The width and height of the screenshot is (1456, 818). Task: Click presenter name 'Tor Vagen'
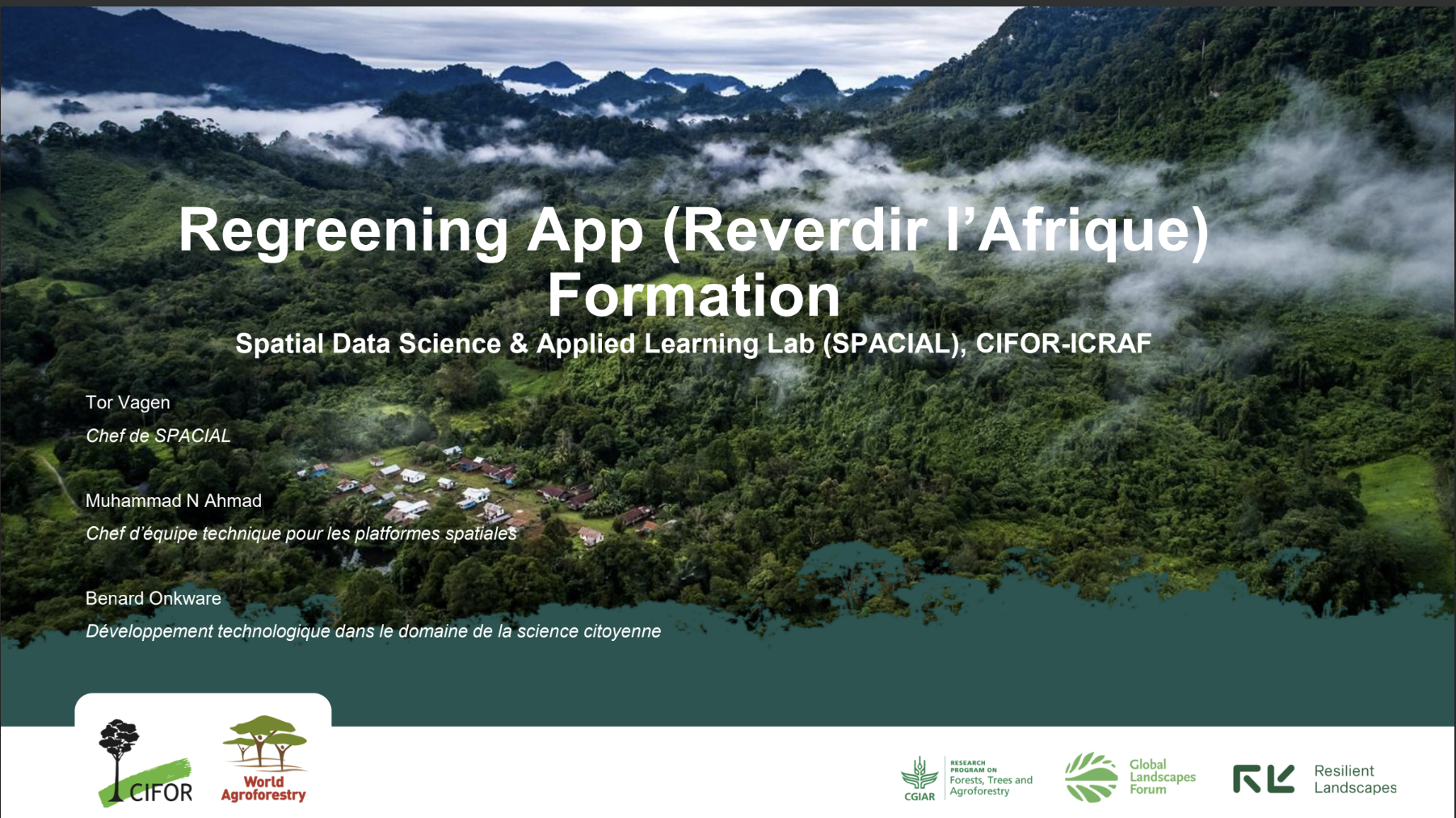[x=128, y=403]
